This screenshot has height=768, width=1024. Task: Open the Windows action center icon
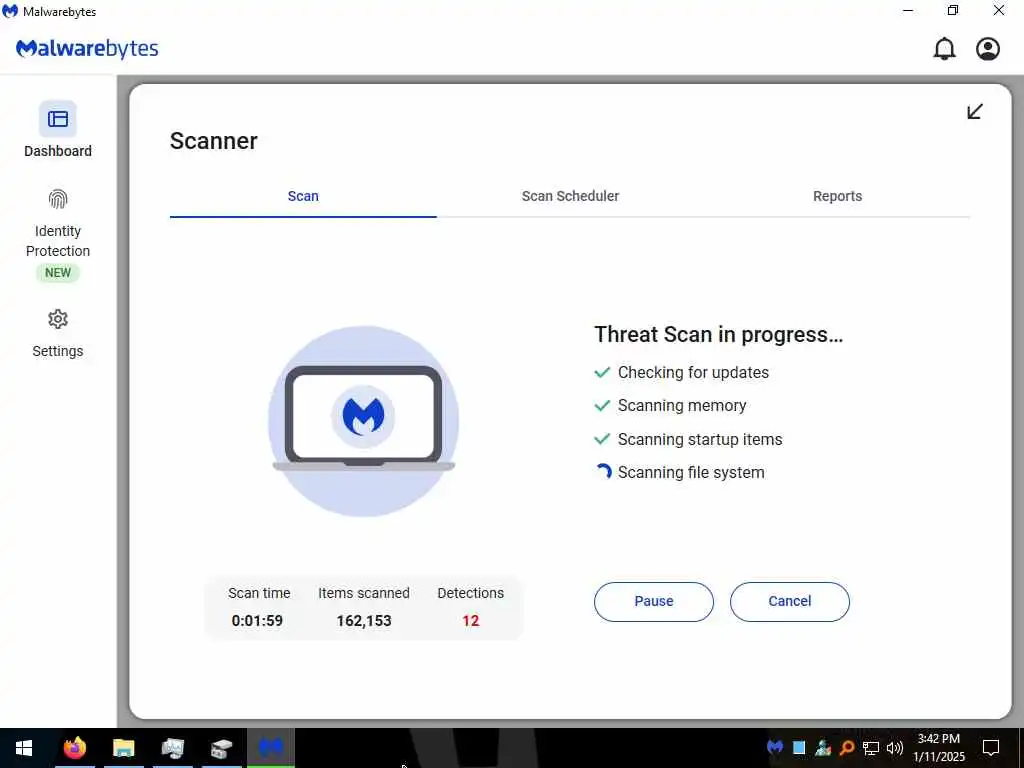pyautogui.click(x=991, y=748)
